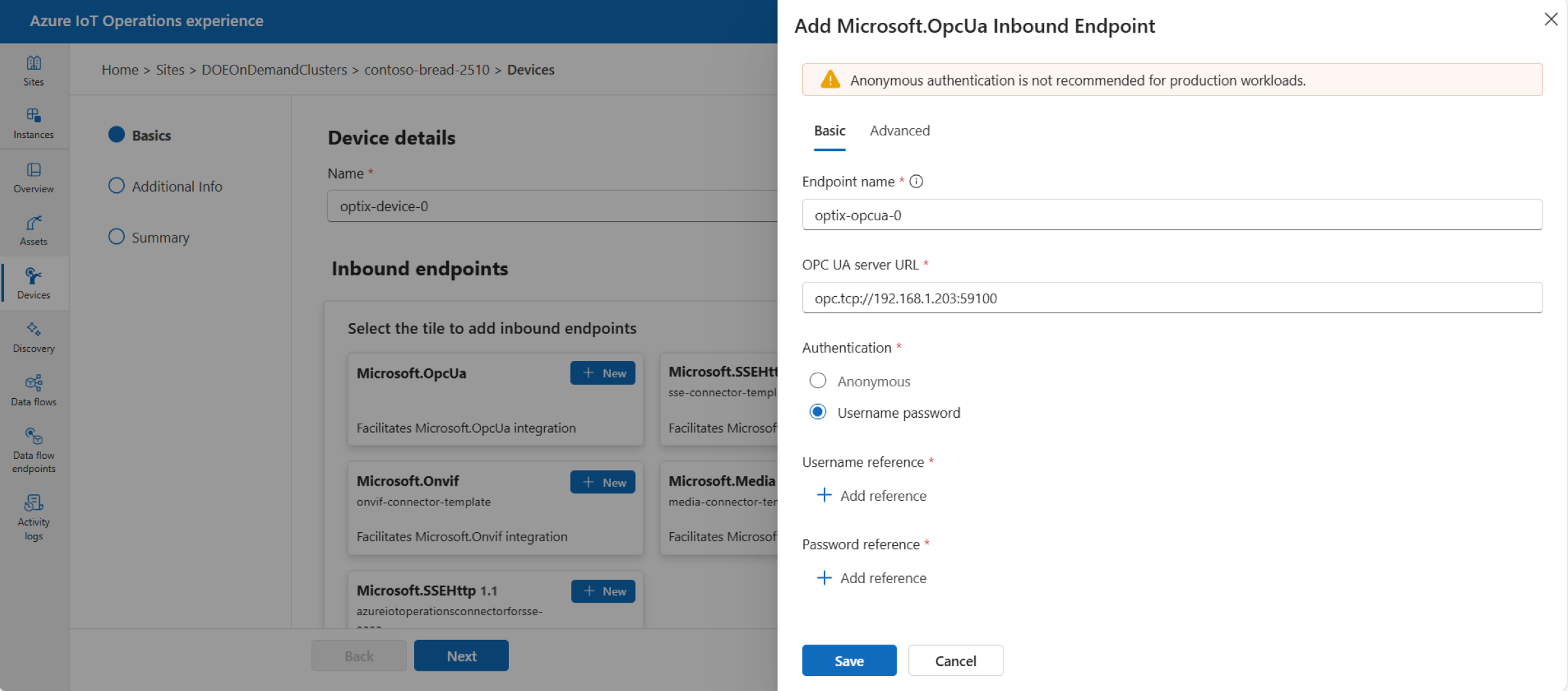The image size is (1568, 691).
Task: Save the inbound endpoint
Action: tap(849, 660)
